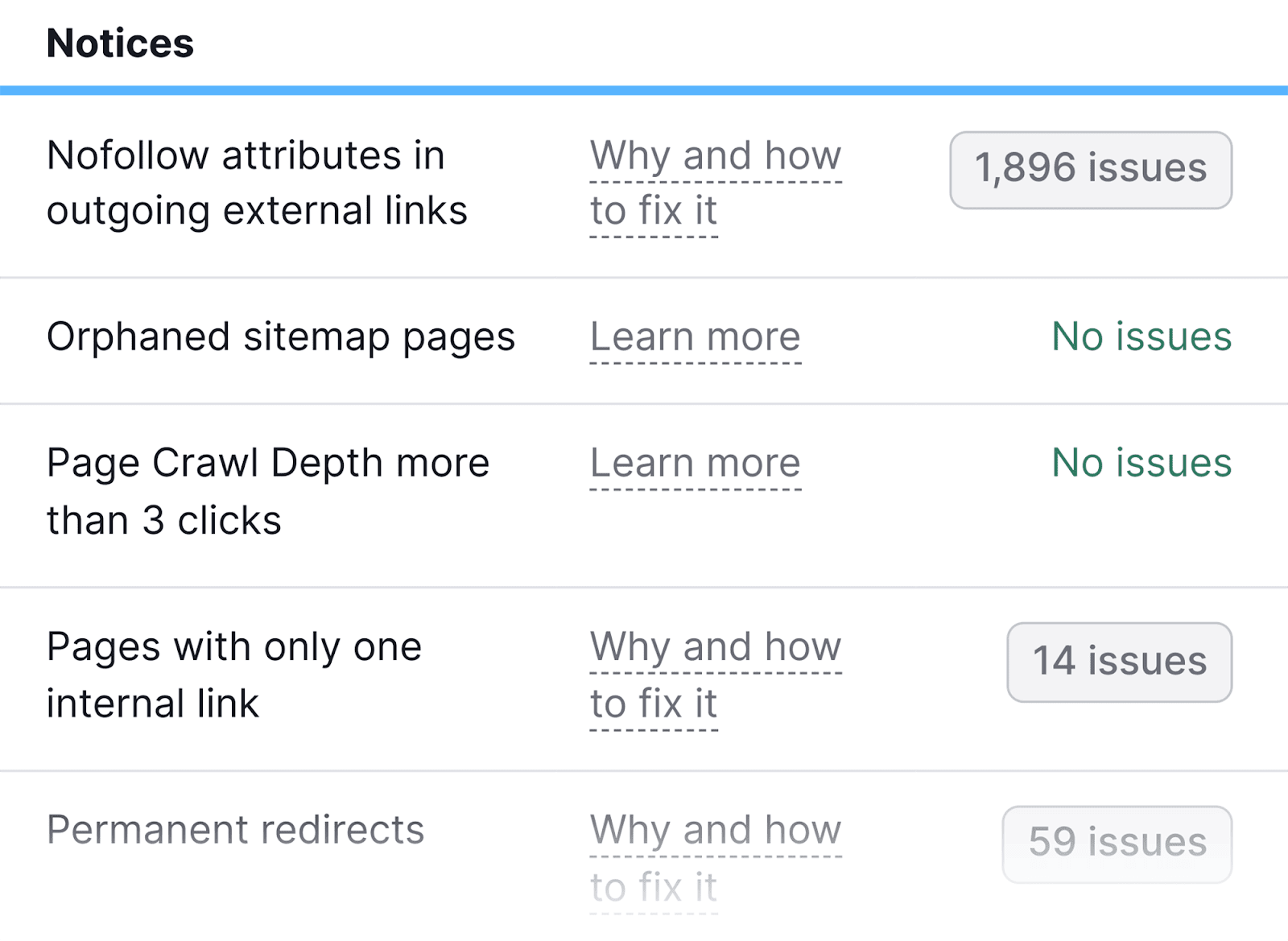View the 14 issues for one internal link pages

point(1117,662)
